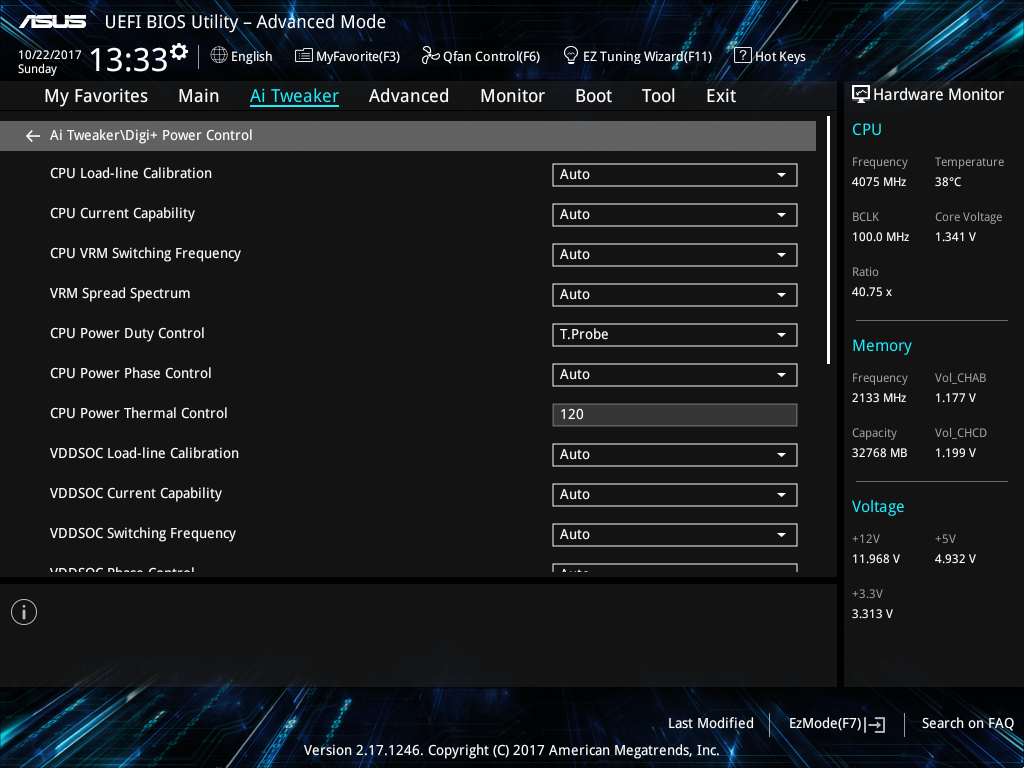Click the 1.341 V core voltage value

pos(955,237)
